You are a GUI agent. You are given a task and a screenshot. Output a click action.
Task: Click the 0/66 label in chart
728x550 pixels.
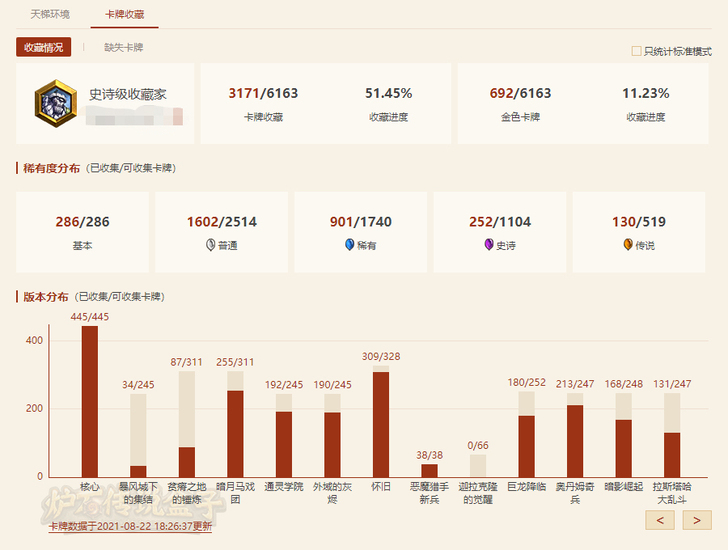tap(478, 446)
